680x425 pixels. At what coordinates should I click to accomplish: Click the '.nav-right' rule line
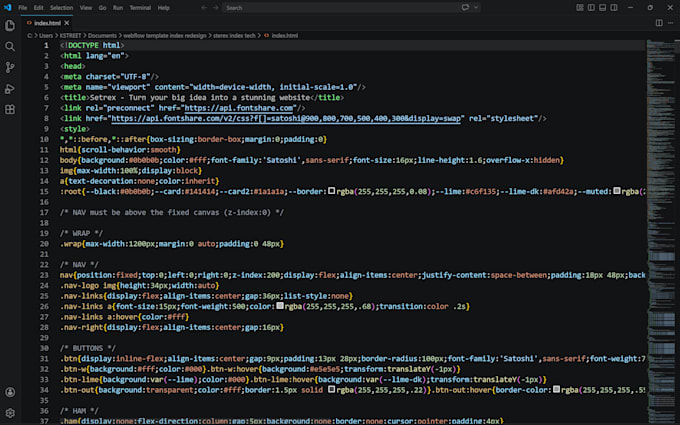(x=172, y=327)
